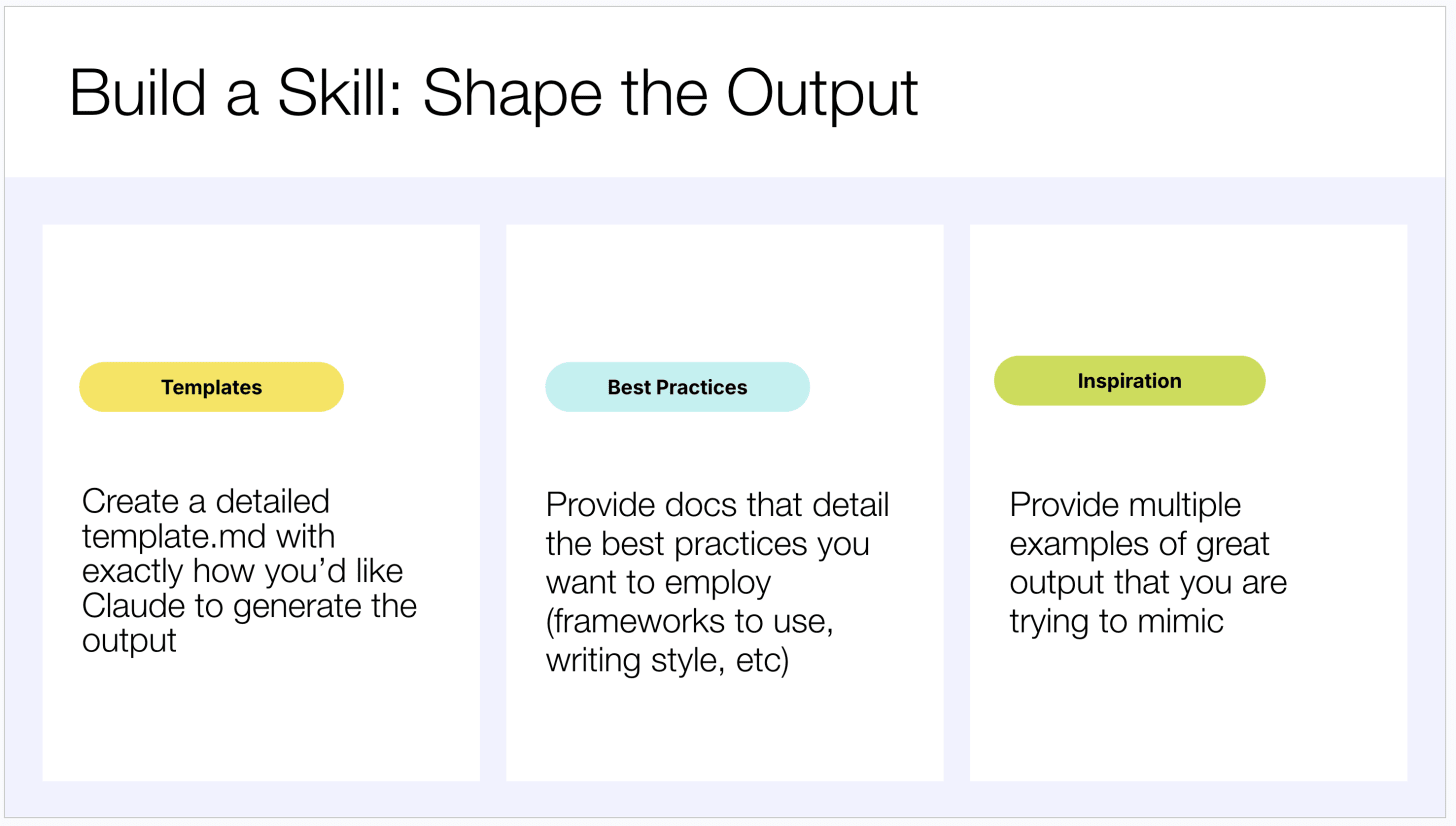The height and width of the screenshot is (826, 1456).
Task: Select the left white card containing Templates
Action: (261, 502)
